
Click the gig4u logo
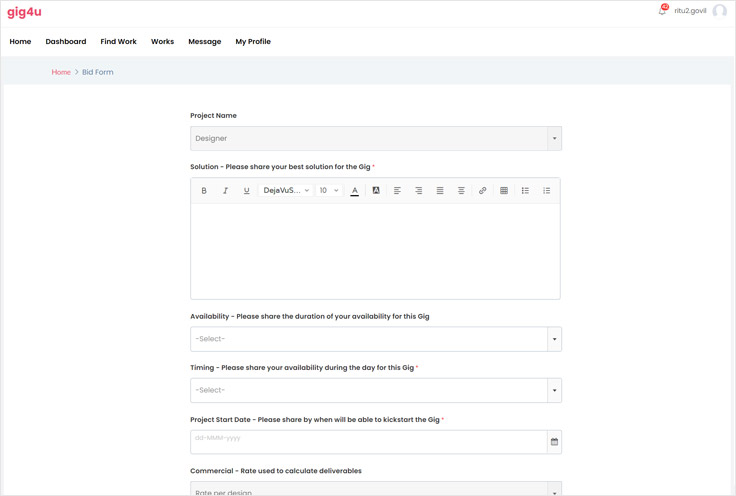pyautogui.click(x=24, y=12)
